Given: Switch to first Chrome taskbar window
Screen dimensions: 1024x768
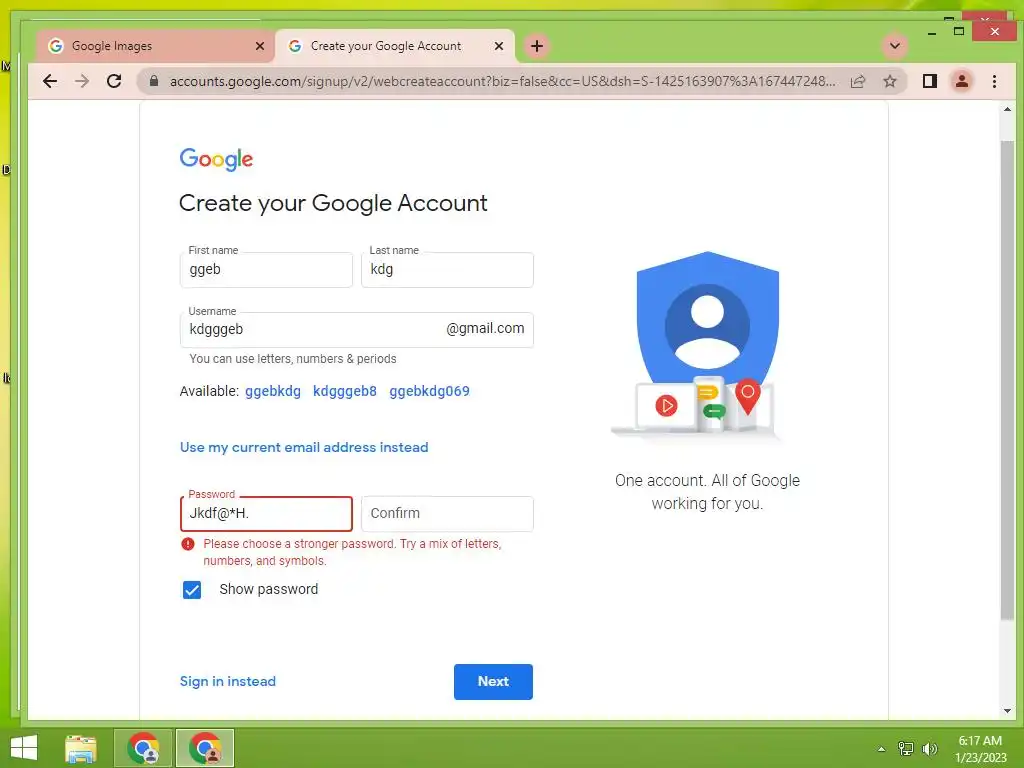Looking at the screenshot, I should 143,748.
